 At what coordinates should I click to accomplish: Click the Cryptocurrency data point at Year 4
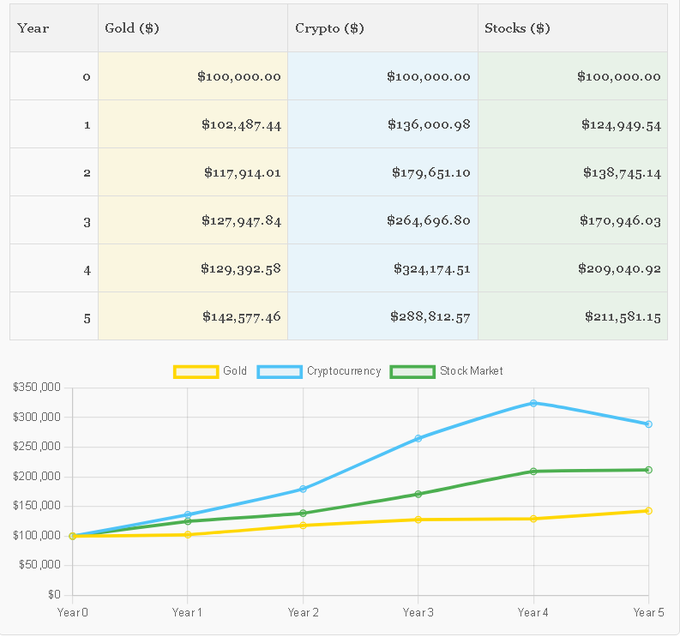(x=533, y=403)
